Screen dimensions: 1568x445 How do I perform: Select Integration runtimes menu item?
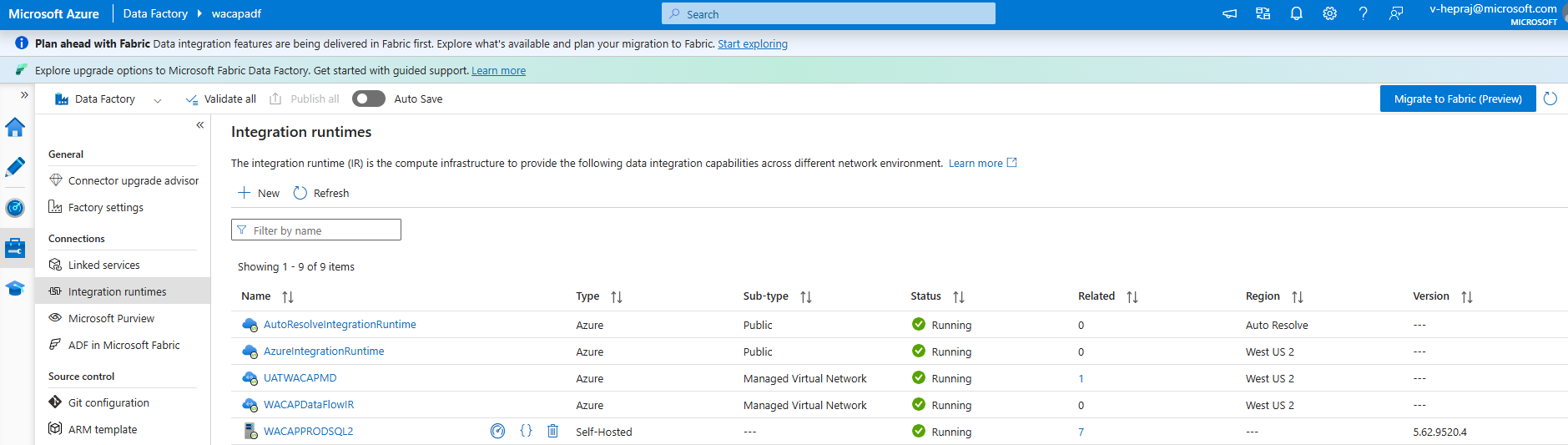pos(123,291)
